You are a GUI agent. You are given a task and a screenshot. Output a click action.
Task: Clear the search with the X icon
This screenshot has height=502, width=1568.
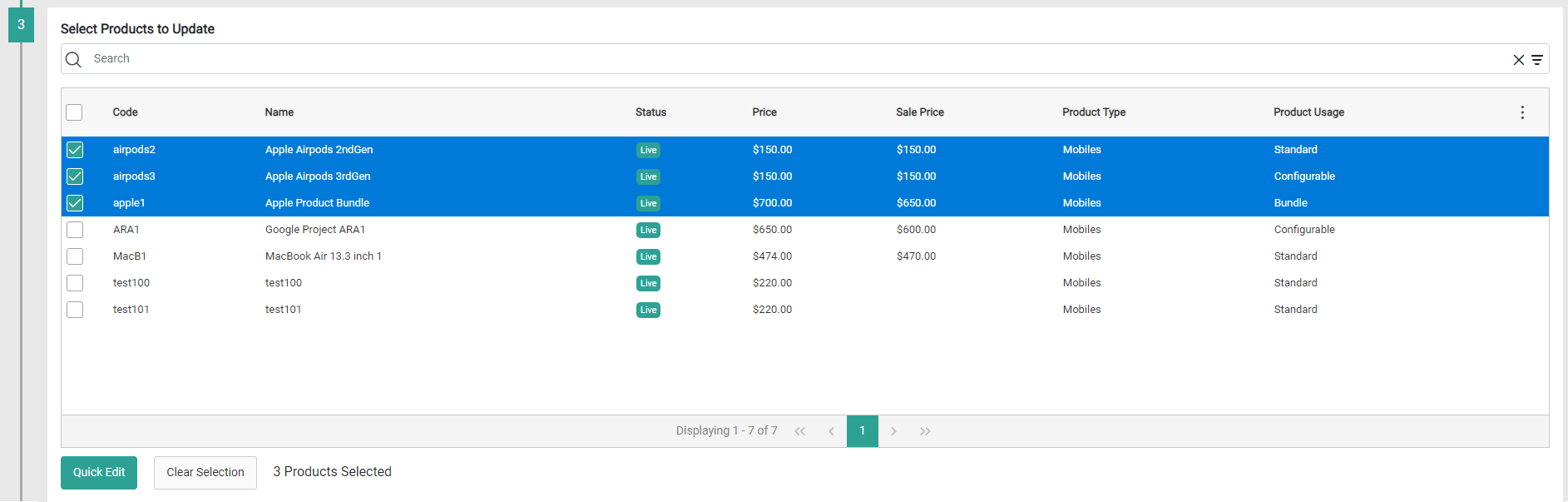click(1518, 60)
